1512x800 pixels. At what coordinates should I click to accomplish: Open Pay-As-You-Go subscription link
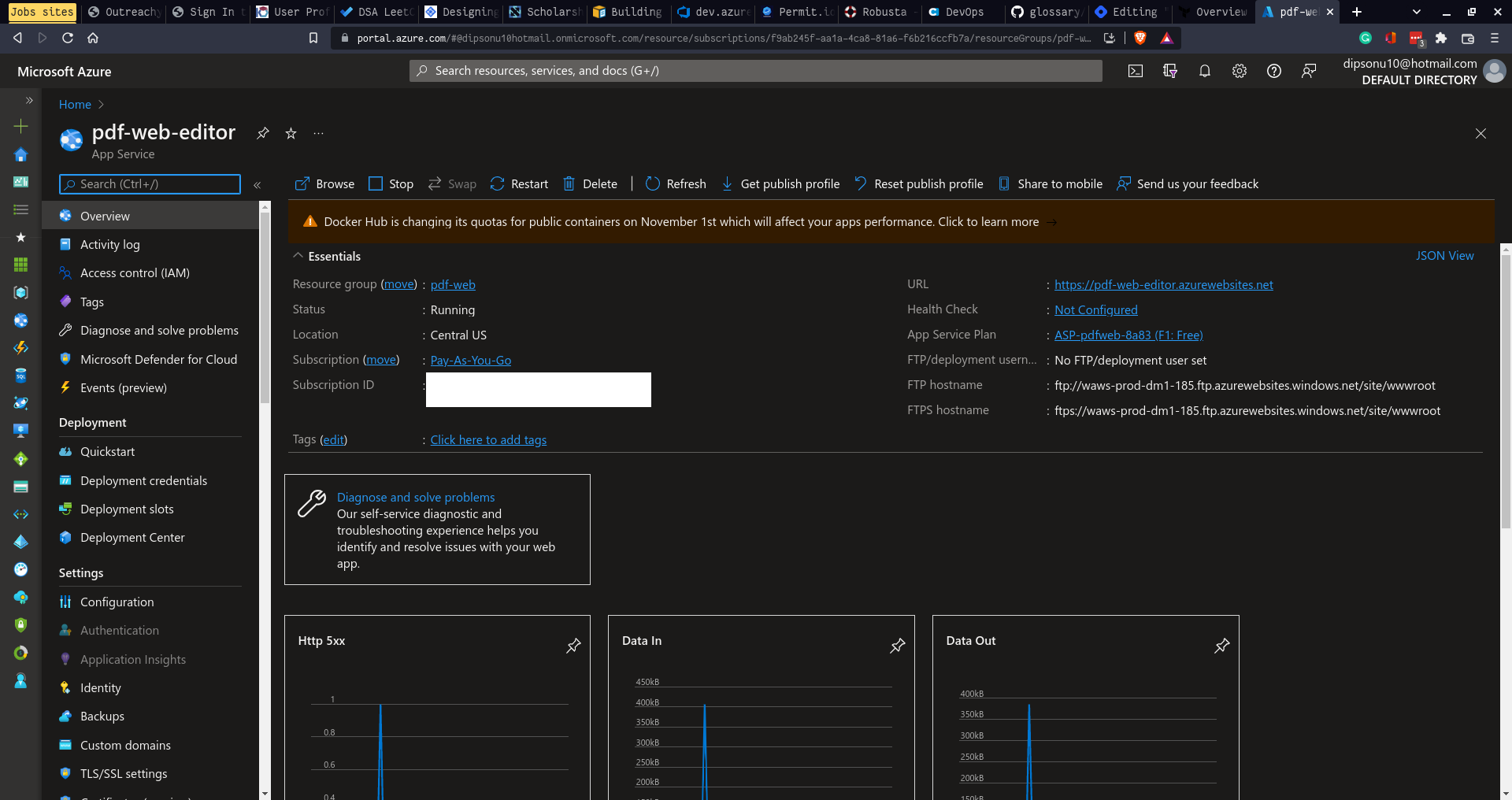coord(470,361)
